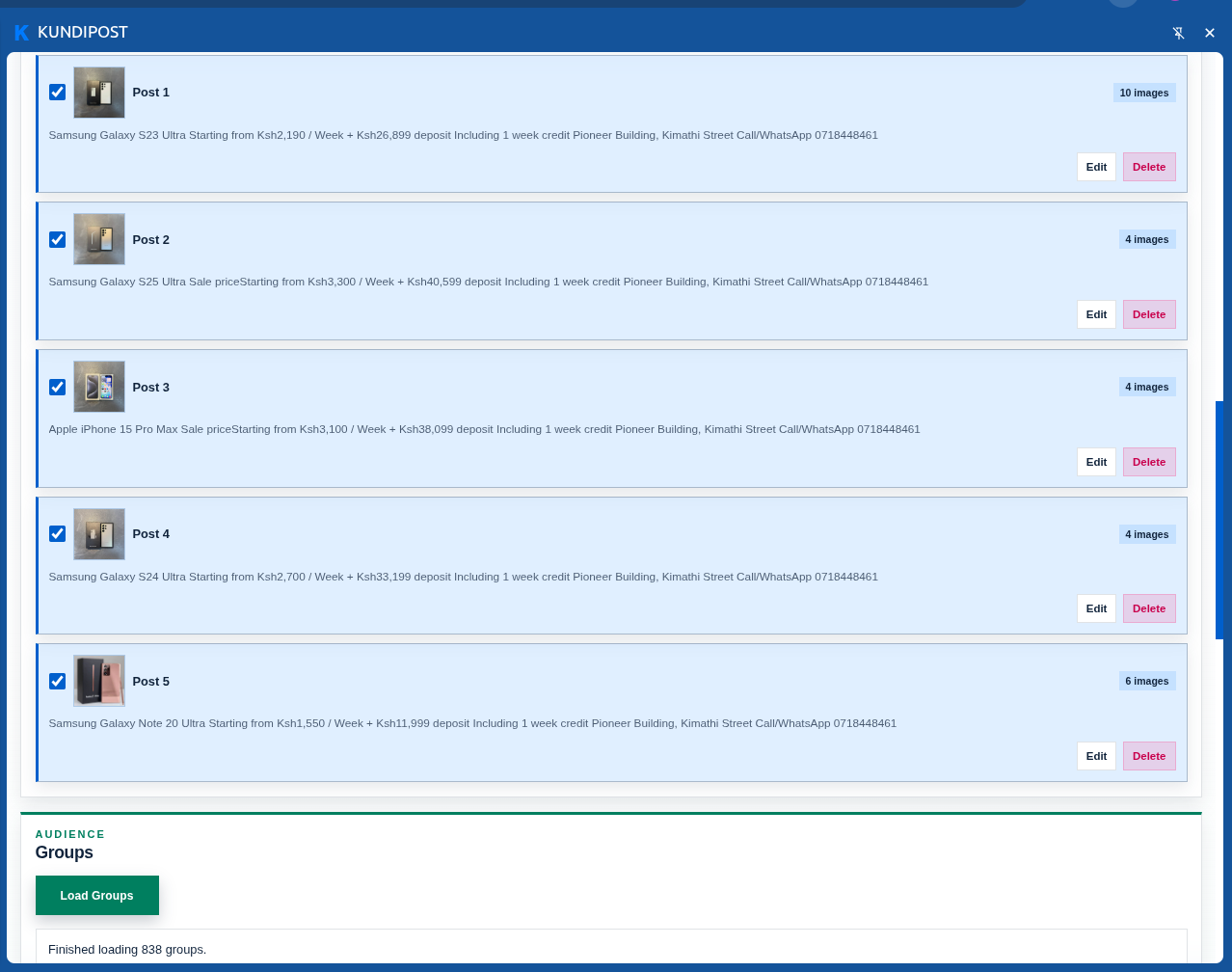
Task: Click the Load Groups button
Action: (97, 896)
